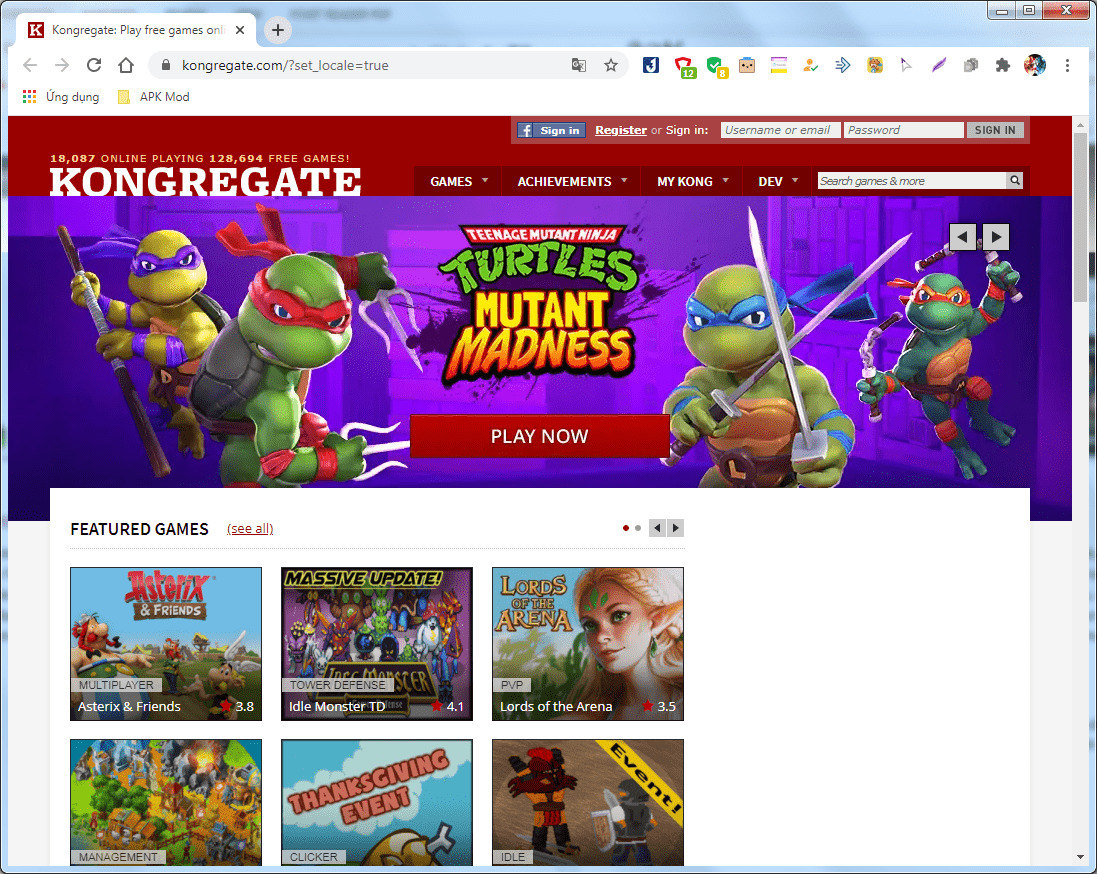The height and width of the screenshot is (874, 1097).
Task: Click the scrollbar up arrow
Action: click(x=1080, y=125)
